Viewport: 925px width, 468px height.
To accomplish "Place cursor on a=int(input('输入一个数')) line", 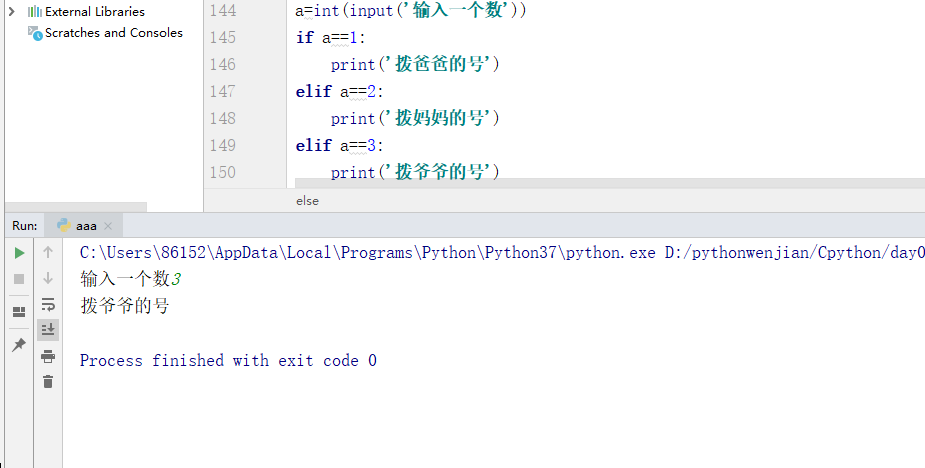I will tap(411, 10).
